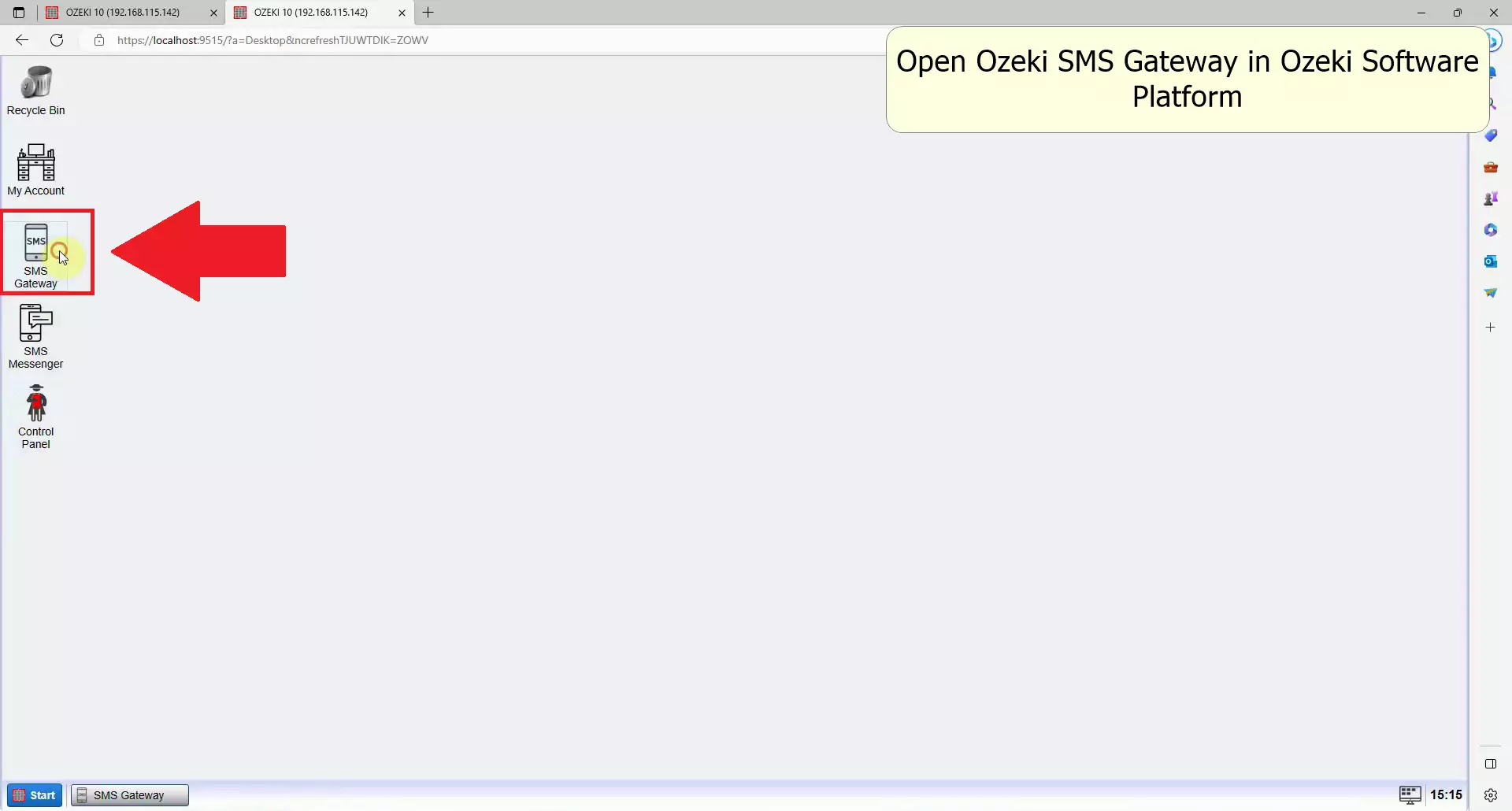1512x811 pixels.
Task: Add a sidebar app with plus icon
Action: click(1490, 327)
